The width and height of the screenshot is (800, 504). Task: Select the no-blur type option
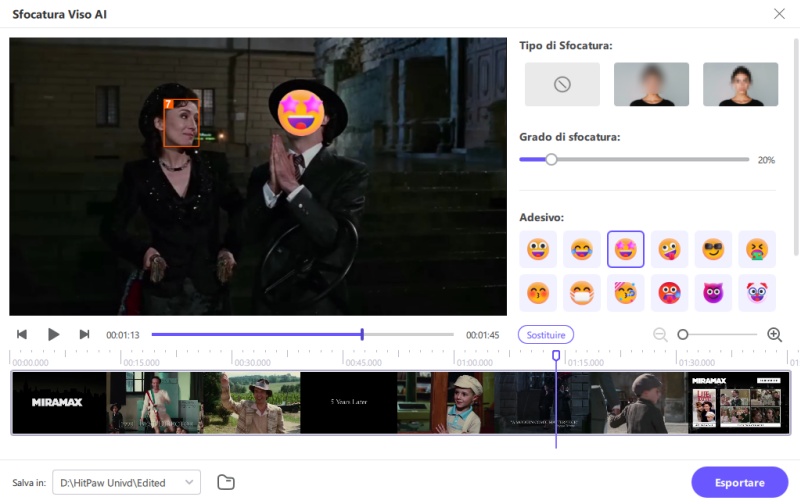click(562, 85)
